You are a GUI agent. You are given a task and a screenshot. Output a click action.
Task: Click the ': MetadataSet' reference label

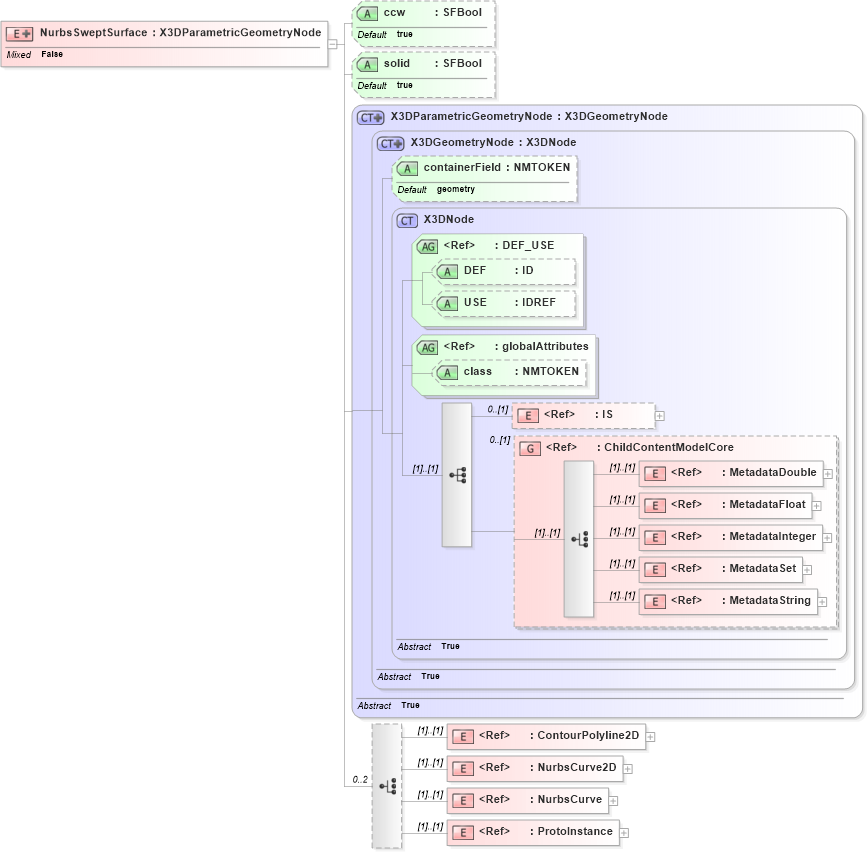759,568
